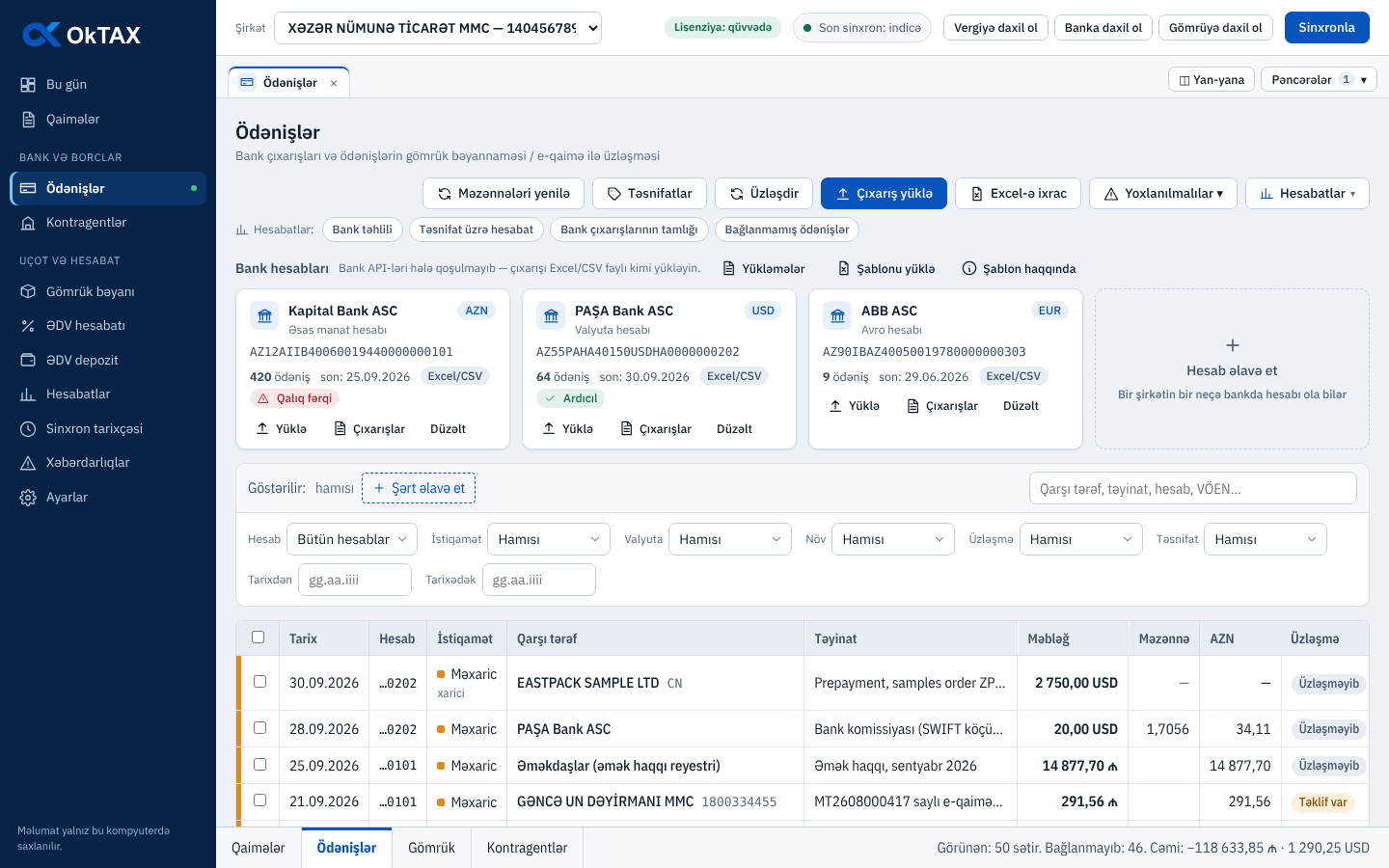Screen dimensions: 1389x868
Task: Check the EASTPACK SAMPLE LTD row checkbox
Action: coord(259,682)
